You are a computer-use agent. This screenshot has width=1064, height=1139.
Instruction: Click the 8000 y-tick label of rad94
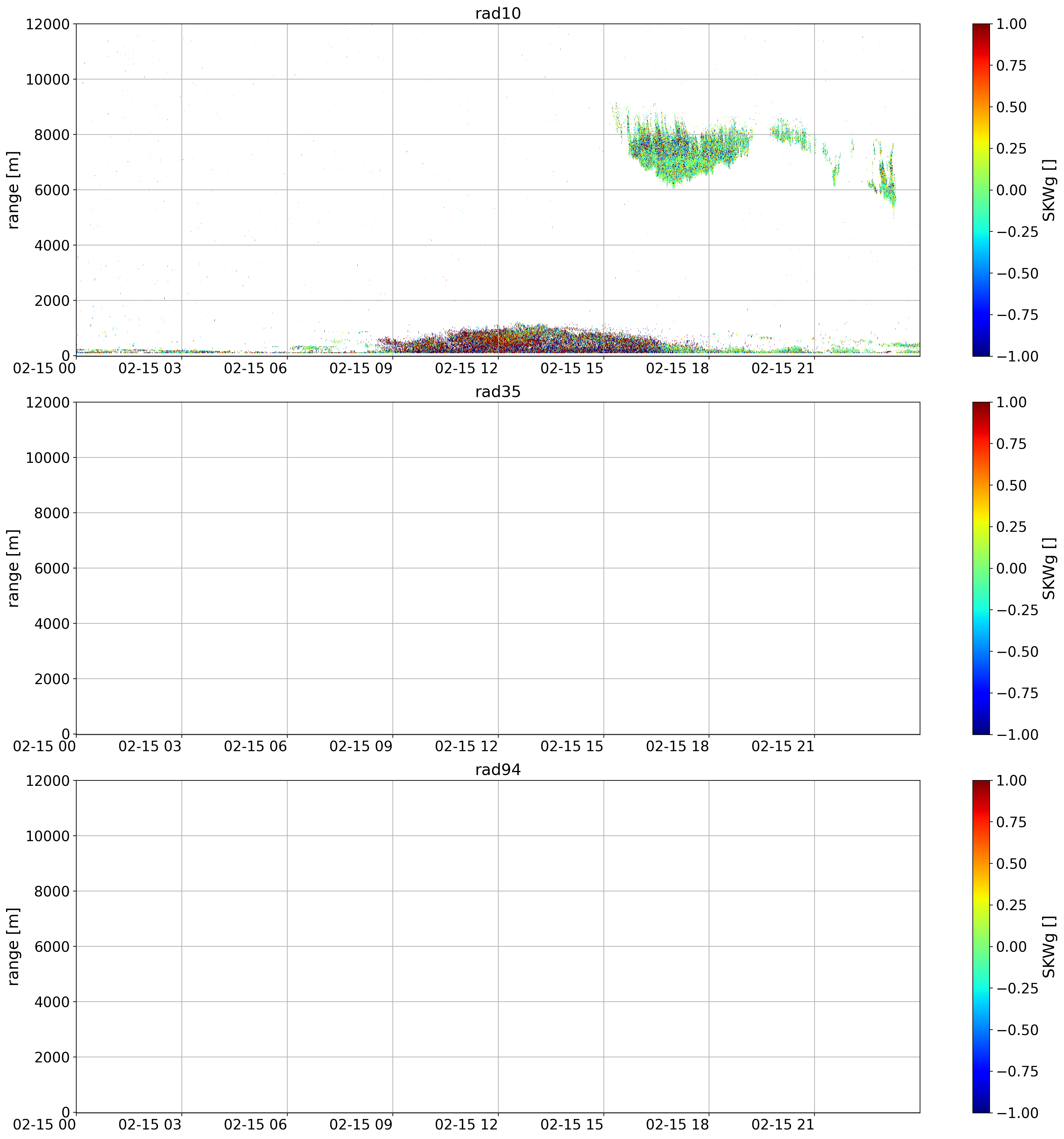pyautogui.click(x=51, y=891)
